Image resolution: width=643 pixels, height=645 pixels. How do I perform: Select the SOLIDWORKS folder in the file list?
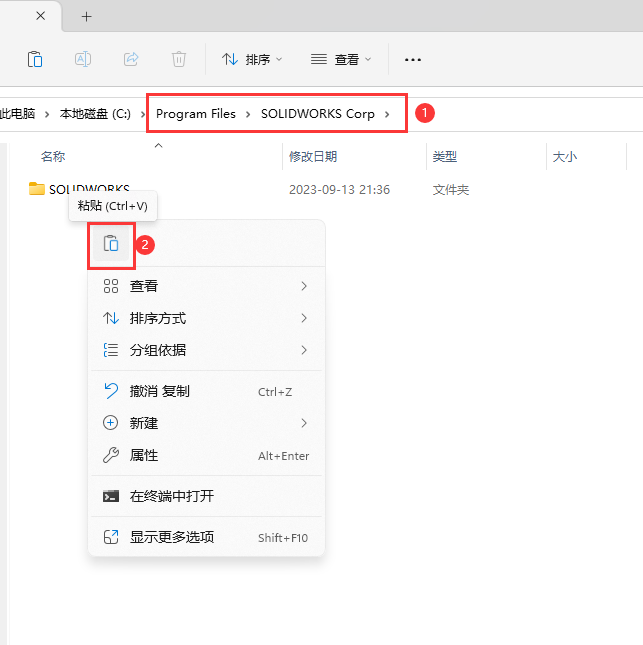88,189
